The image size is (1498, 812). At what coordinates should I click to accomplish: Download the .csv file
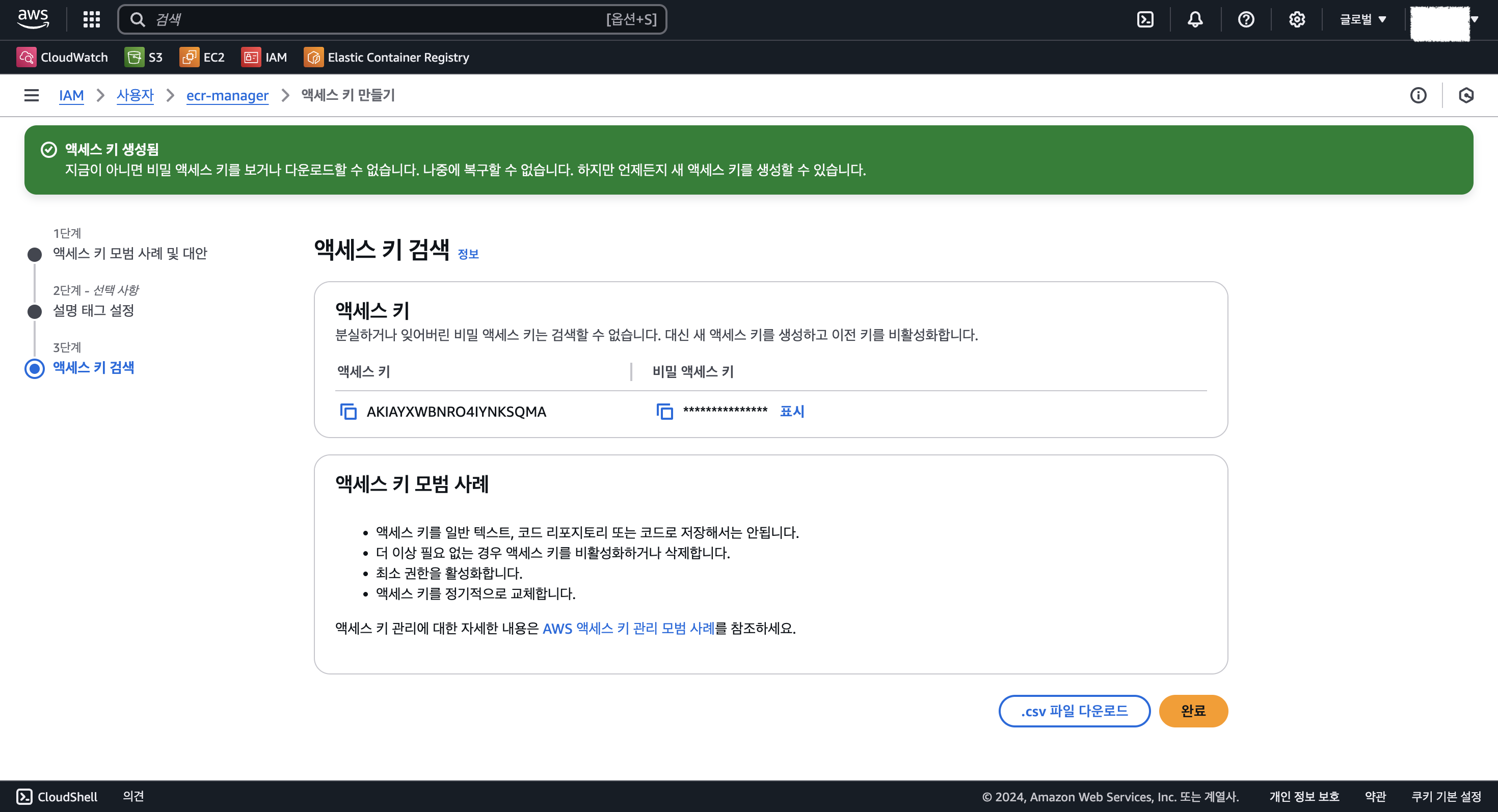[x=1074, y=711]
